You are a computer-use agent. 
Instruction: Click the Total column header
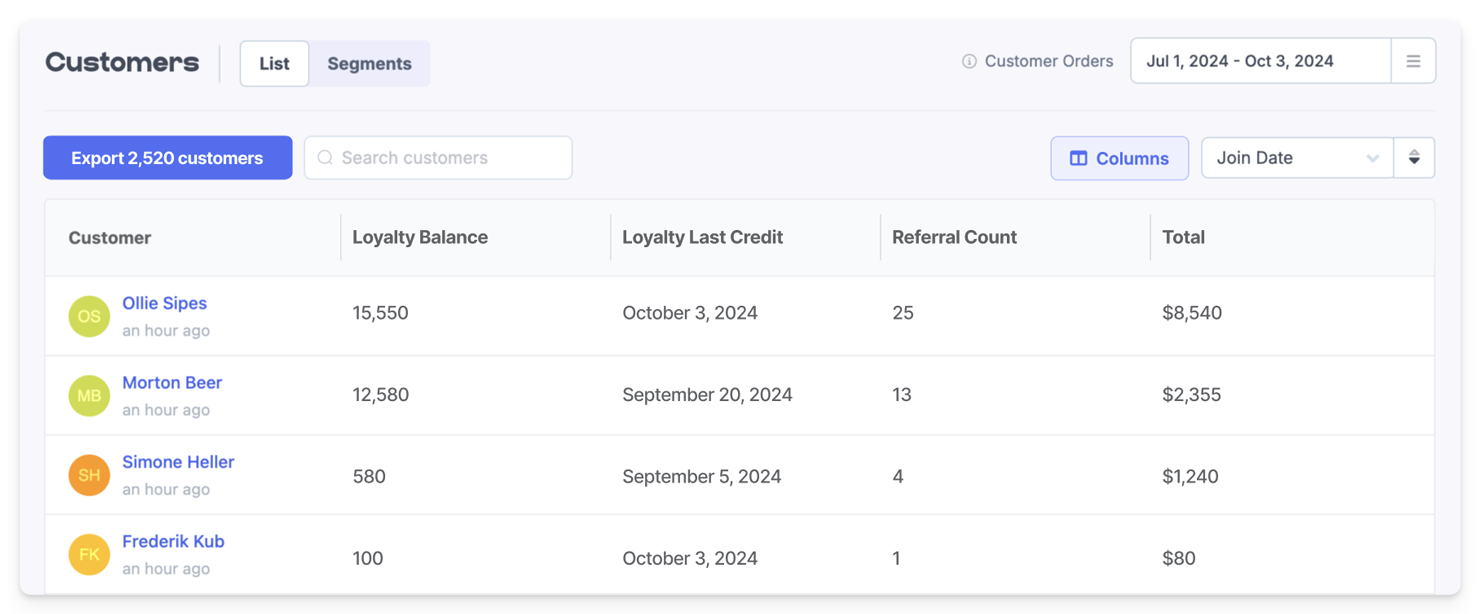click(1183, 237)
